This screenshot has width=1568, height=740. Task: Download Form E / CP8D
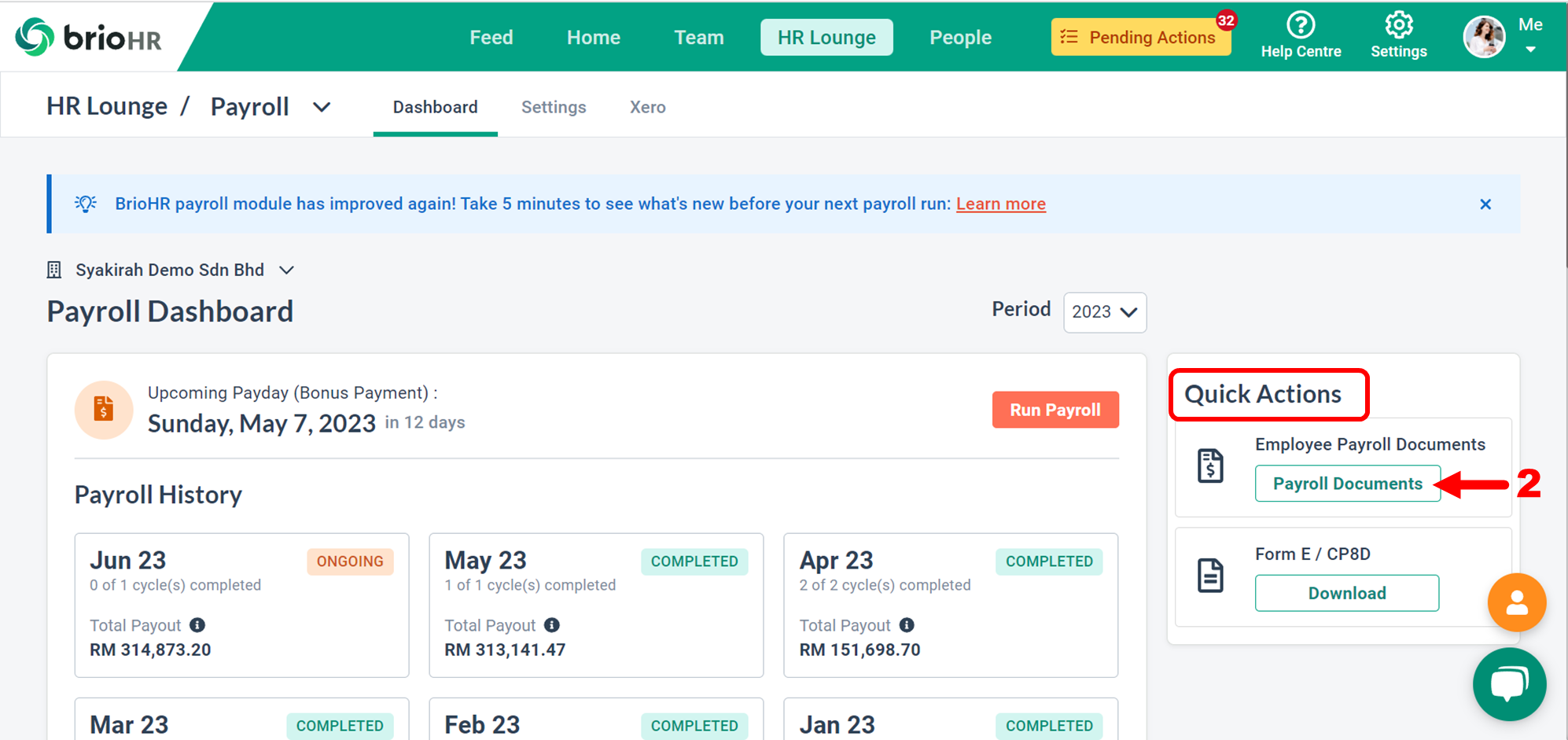(x=1347, y=593)
